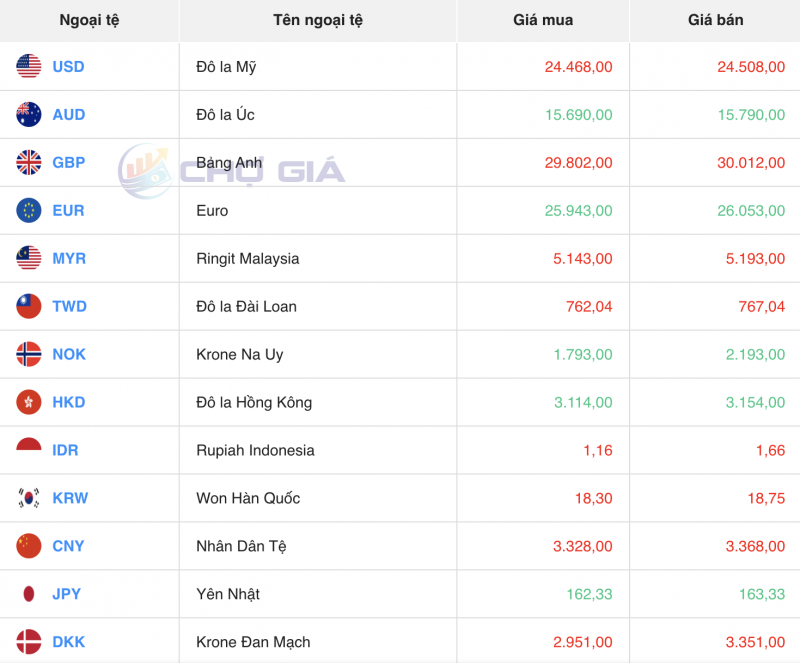Select the KRW South Korean flag icon
The image size is (800, 663).
tap(25, 498)
